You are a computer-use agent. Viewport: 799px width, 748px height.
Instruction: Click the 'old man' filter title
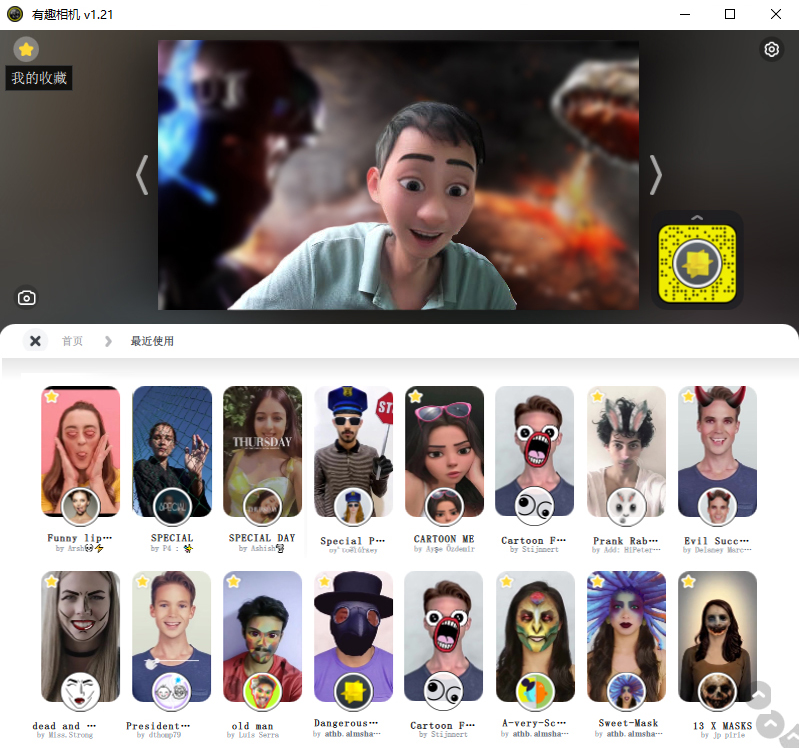pos(252,726)
